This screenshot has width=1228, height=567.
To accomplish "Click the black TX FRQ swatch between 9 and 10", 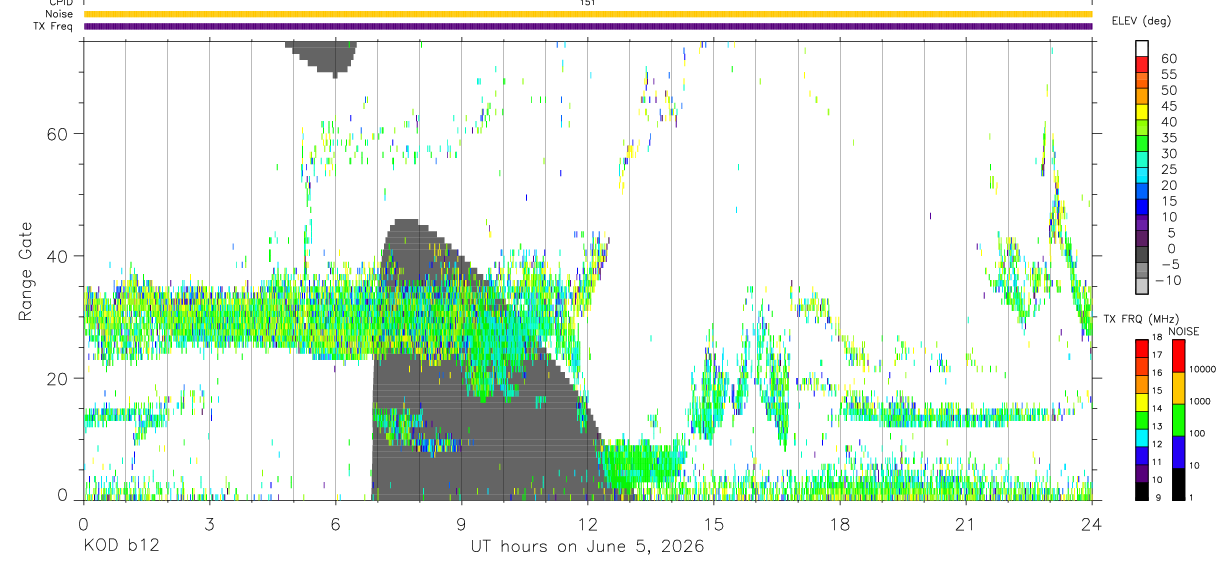I will point(1142,490).
